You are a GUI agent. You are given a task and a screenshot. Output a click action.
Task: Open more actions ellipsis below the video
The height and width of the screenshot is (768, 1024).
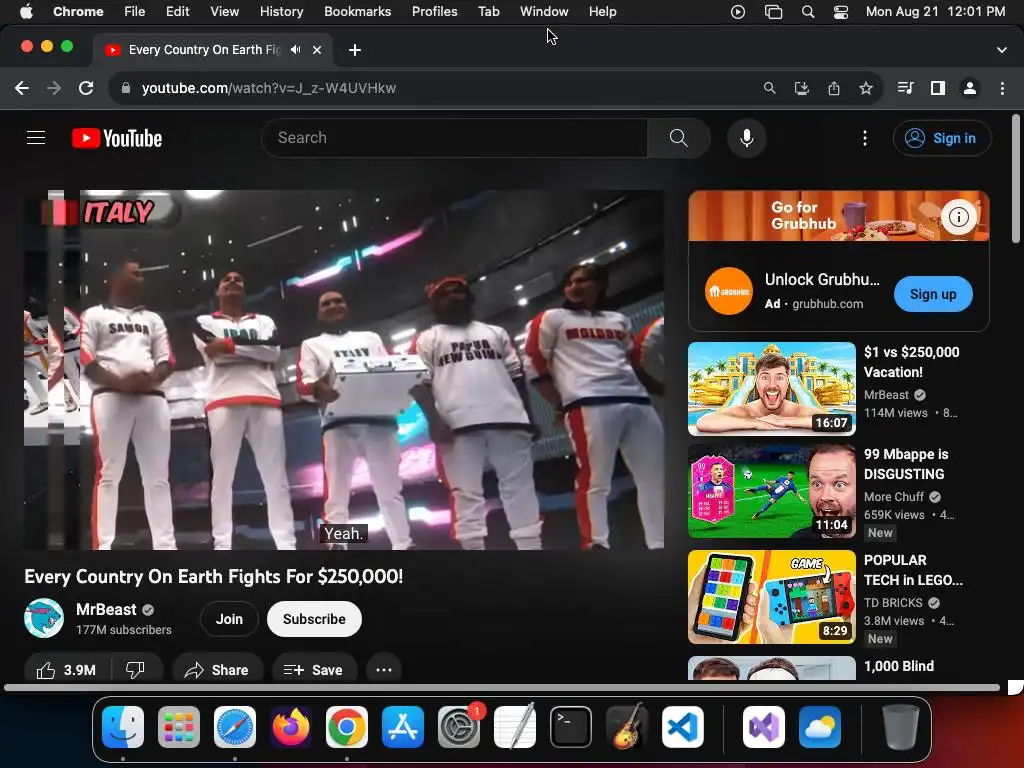[383, 670]
